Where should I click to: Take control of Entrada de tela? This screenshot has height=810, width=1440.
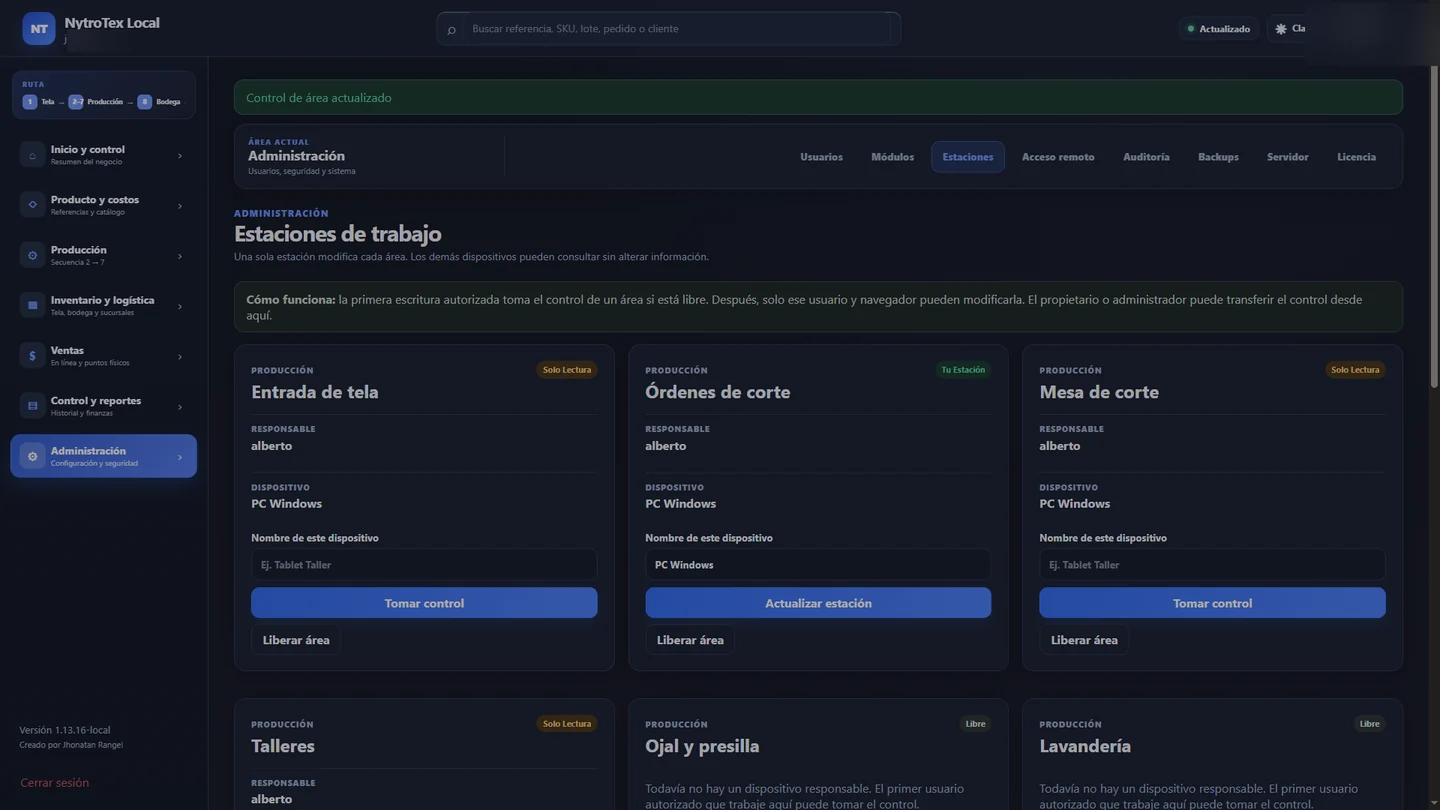pos(424,603)
